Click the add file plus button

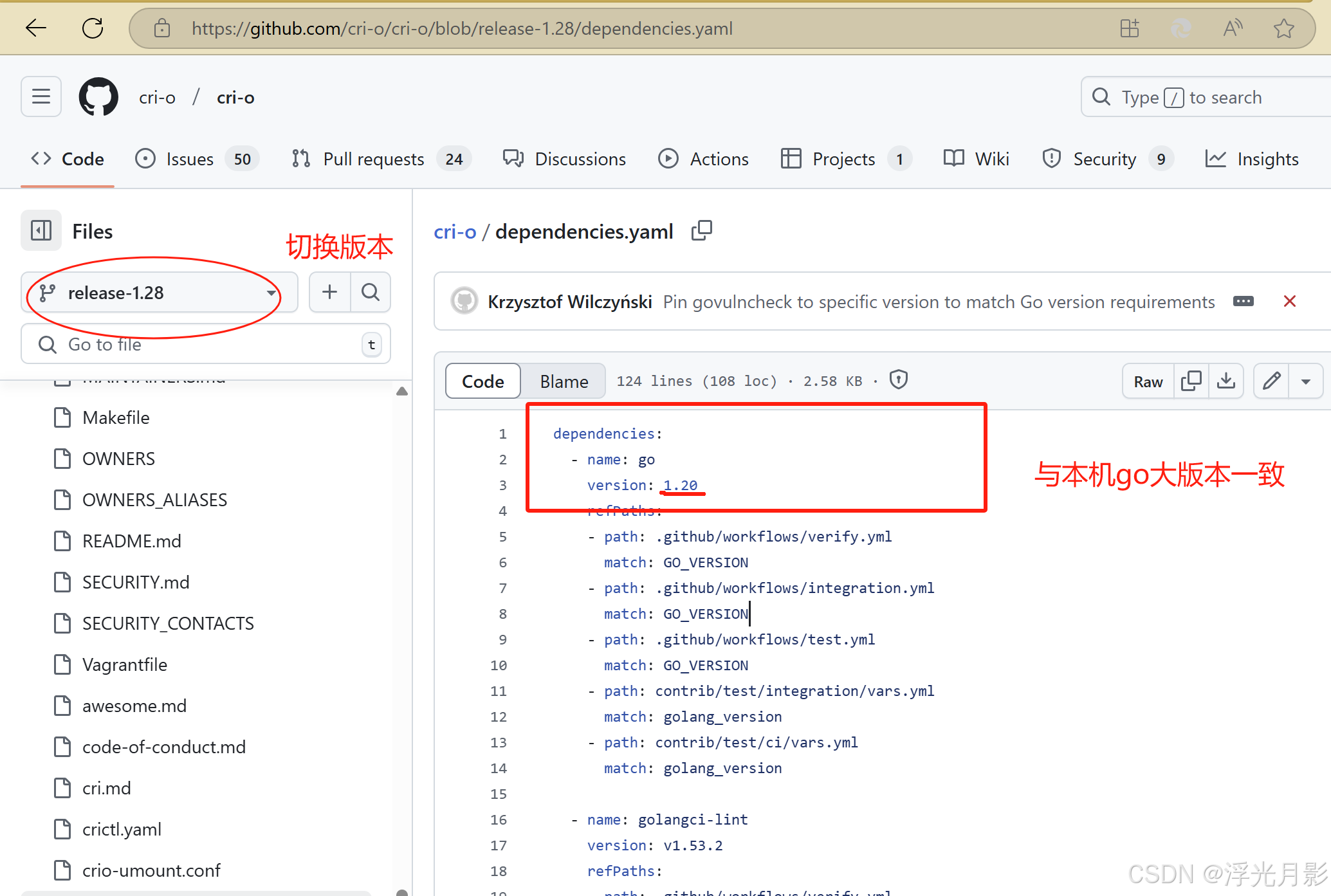click(329, 292)
